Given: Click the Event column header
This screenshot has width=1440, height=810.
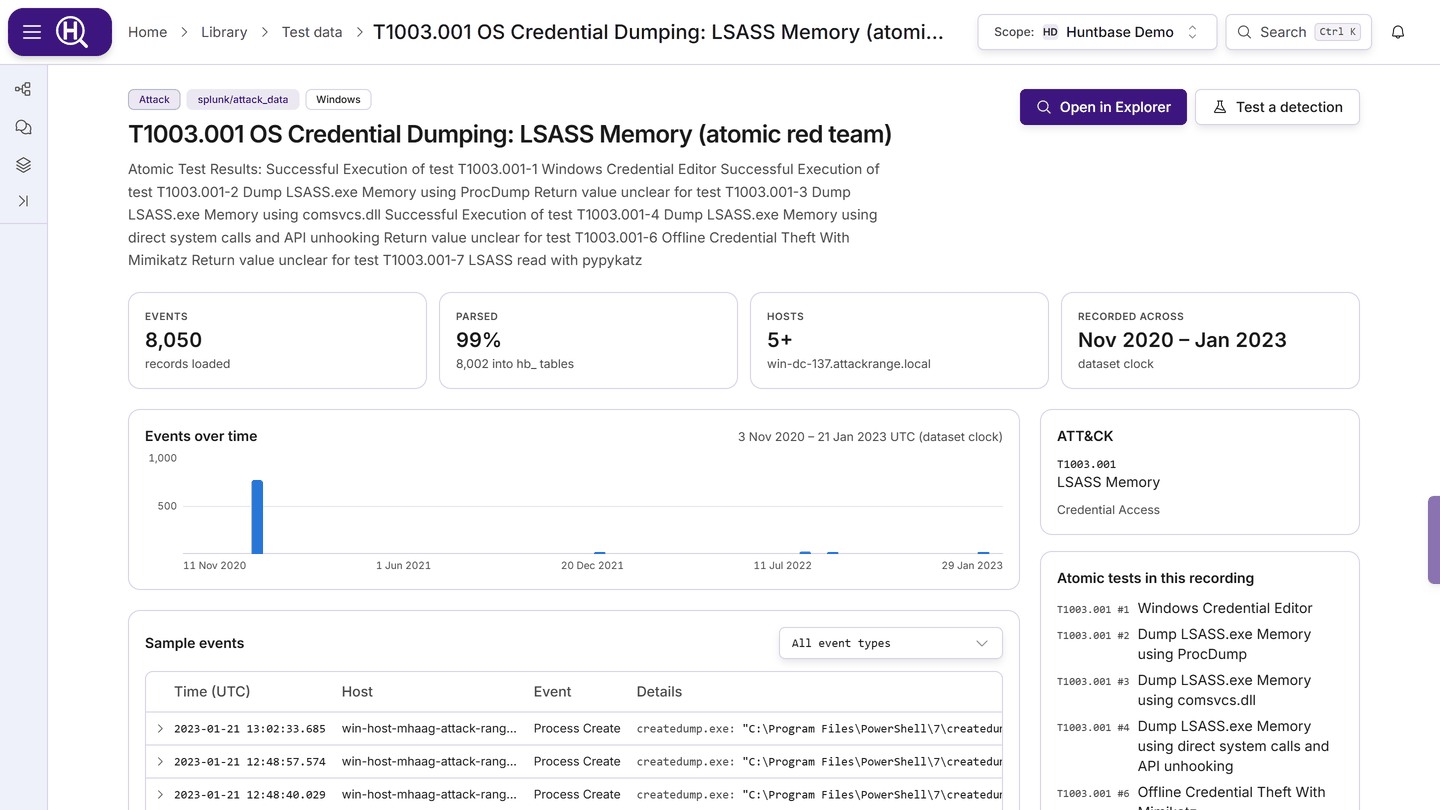Looking at the screenshot, I should pyautogui.click(x=552, y=692).
